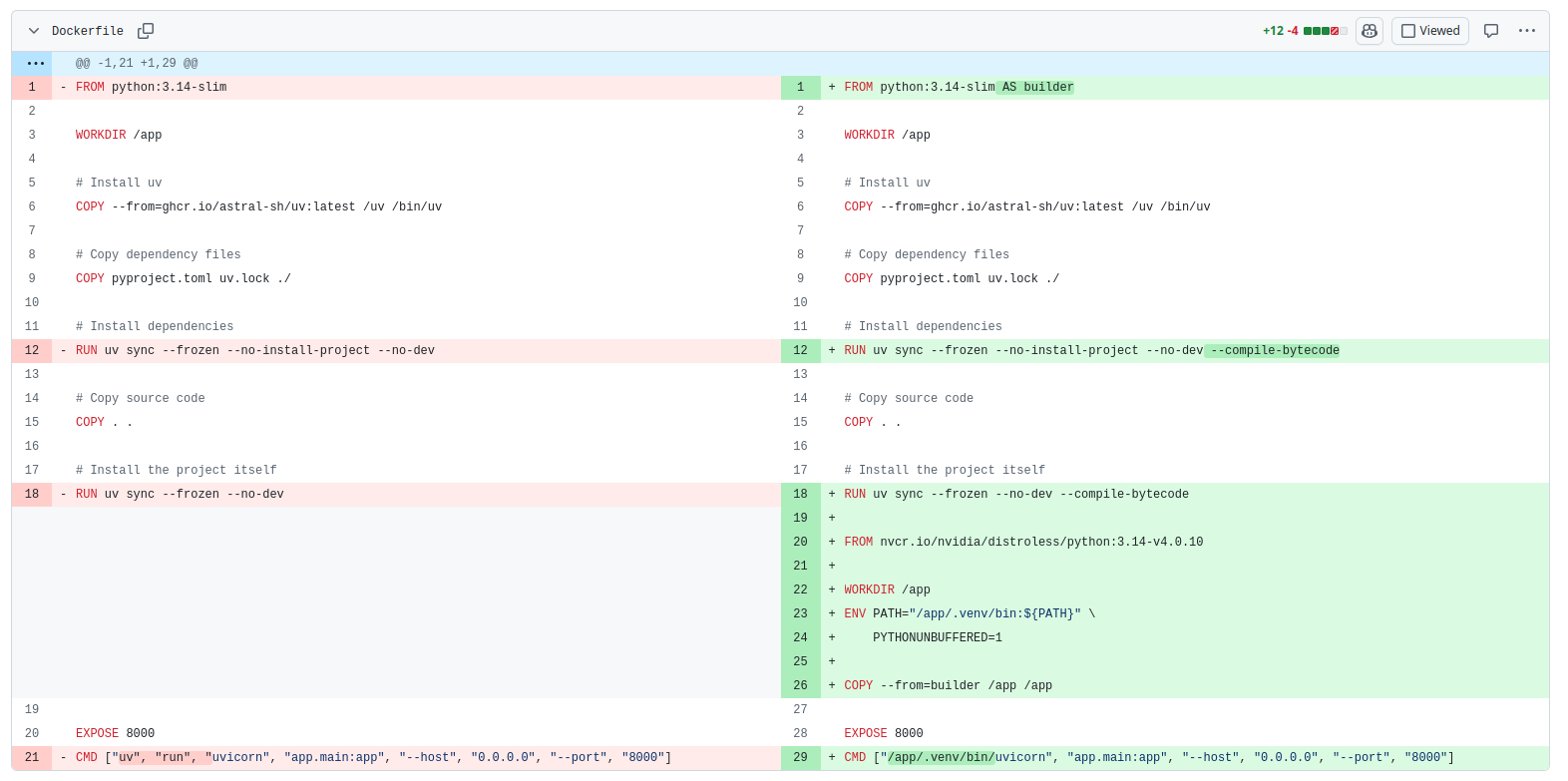The image size is (1568, 781).
Task: Click the added text 'AS builder' on line 1
Action: pyautogui.click(x=1037, y=87)
